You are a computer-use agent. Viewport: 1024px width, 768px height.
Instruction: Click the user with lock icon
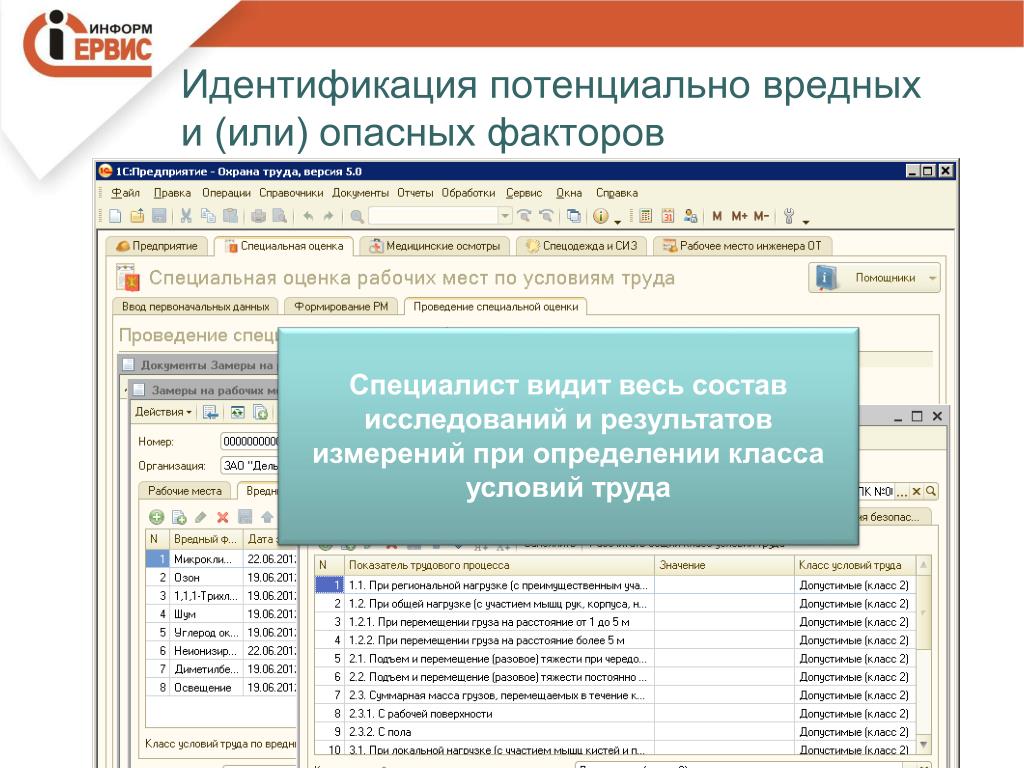pyautogui.click(x=690, y=216)
